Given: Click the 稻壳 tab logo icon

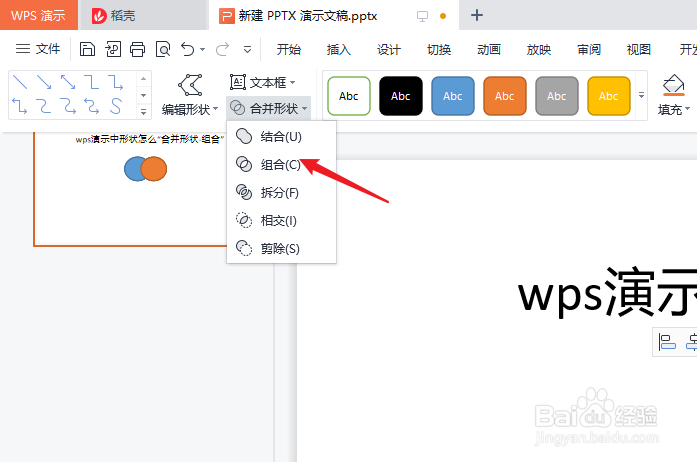Looking at the screenshot, I should 99,16.
